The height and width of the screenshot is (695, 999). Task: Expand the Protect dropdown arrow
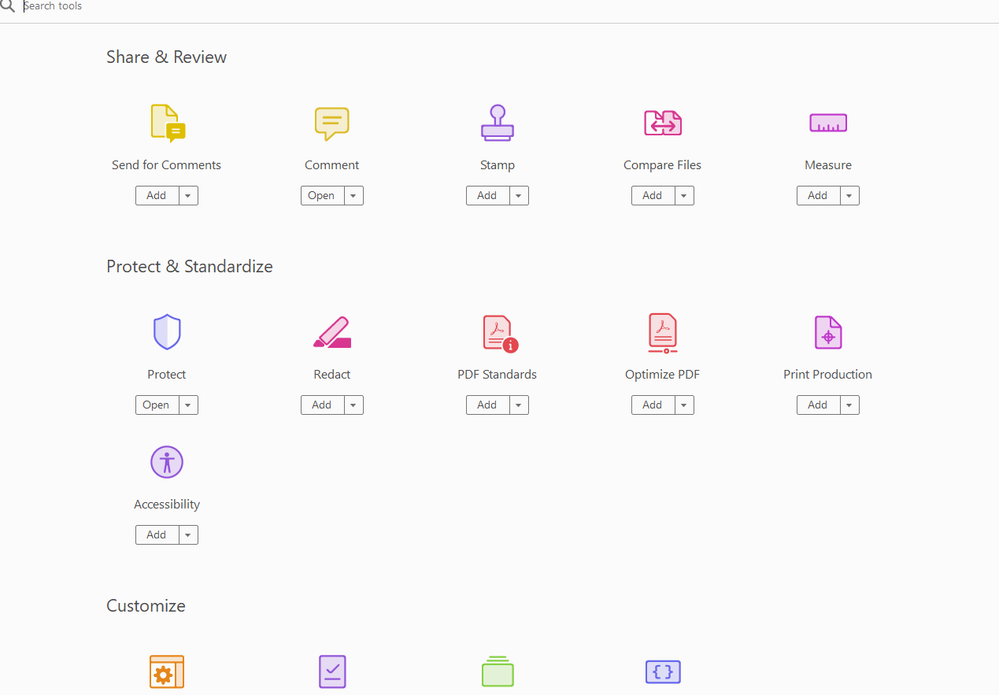point(188,405)
